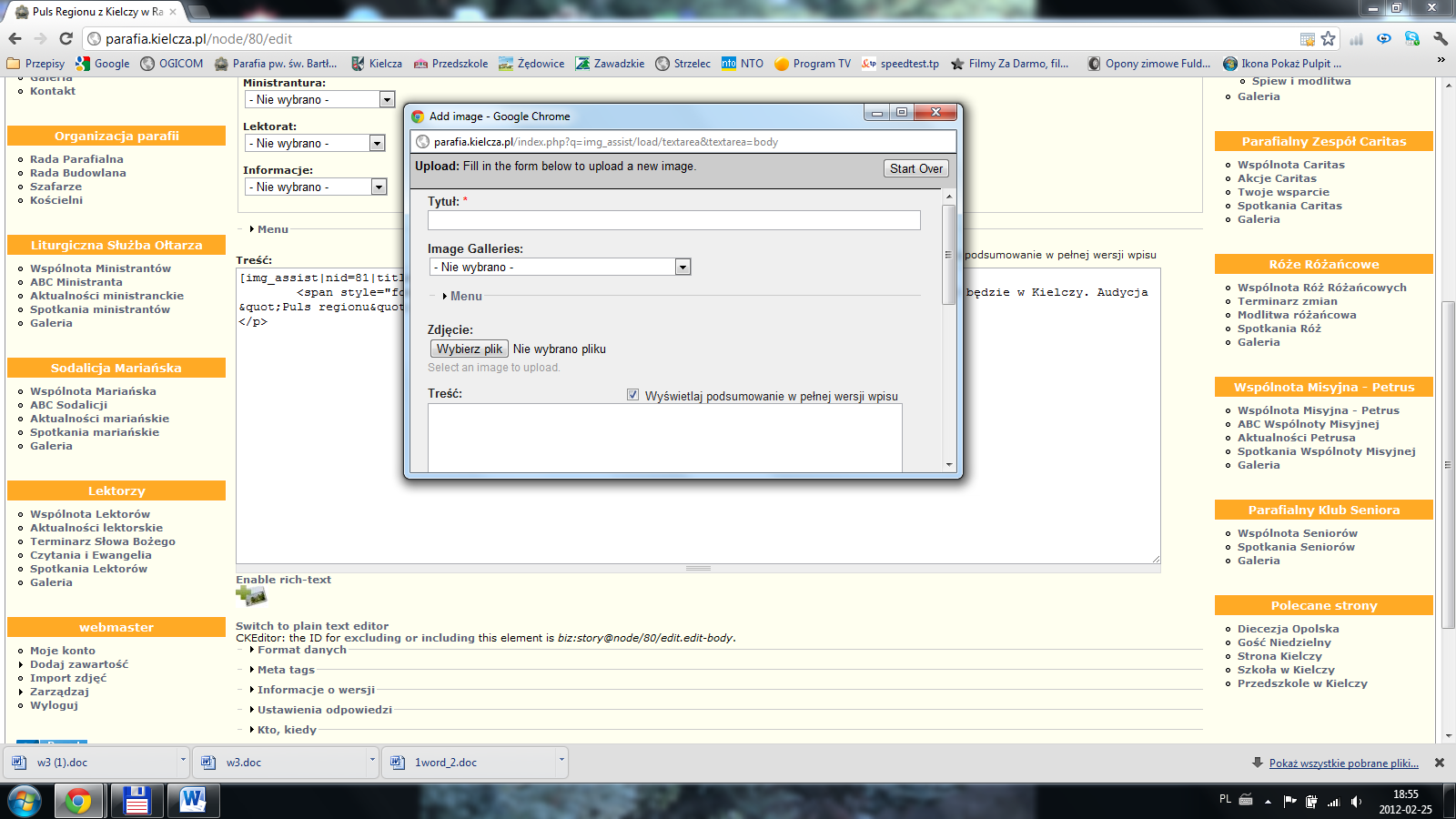Screen dimensions: 1456x819
Task: Open the Żędowice bookmark
Action: [x=531, y=64]
